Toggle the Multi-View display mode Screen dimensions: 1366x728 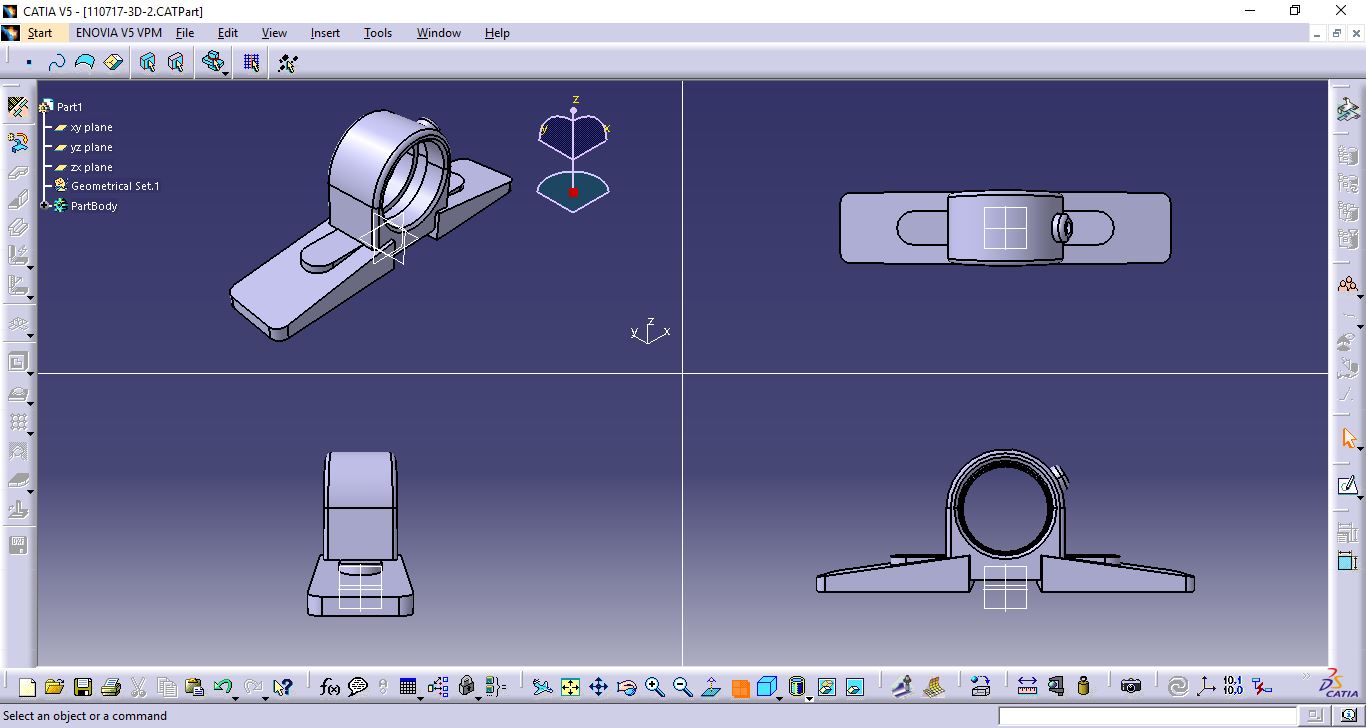pos(740,687)
